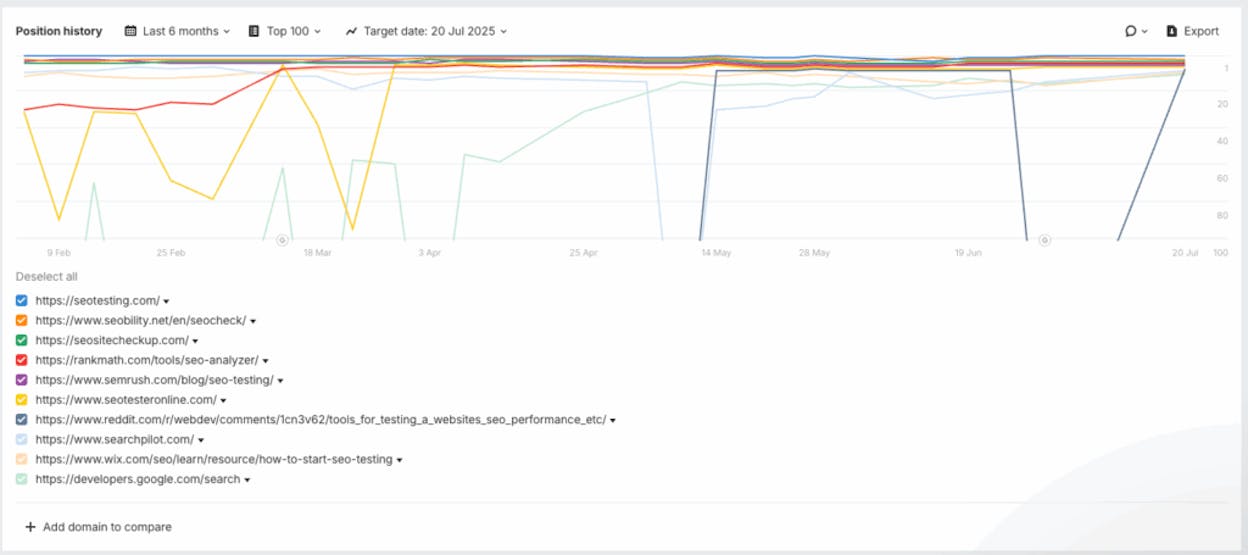
Task: Click the 9 Feb date label
Action: [59, 253]
